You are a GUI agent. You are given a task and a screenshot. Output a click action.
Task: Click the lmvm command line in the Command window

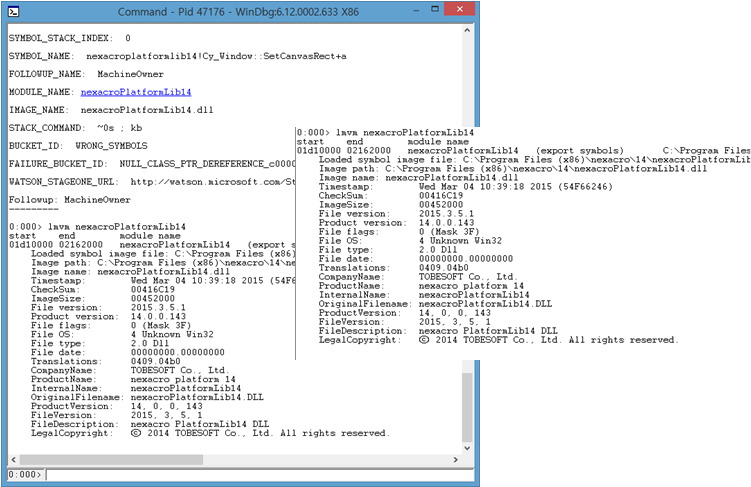click(x=97, y=227)
